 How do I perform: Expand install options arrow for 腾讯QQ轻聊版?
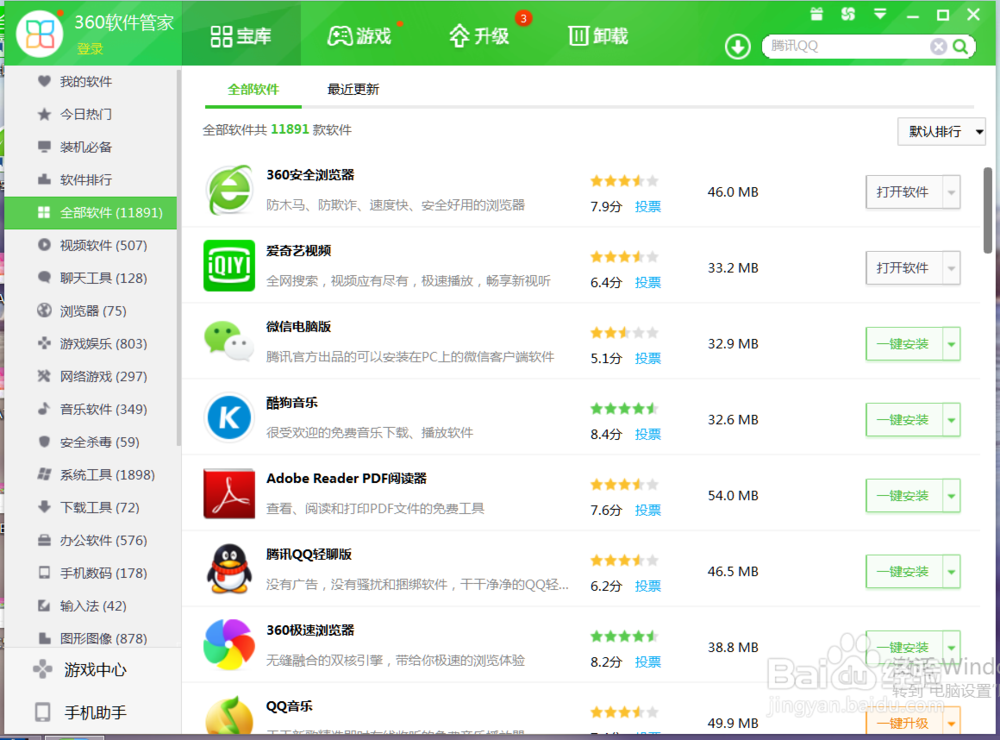click(x=952, y=572)
